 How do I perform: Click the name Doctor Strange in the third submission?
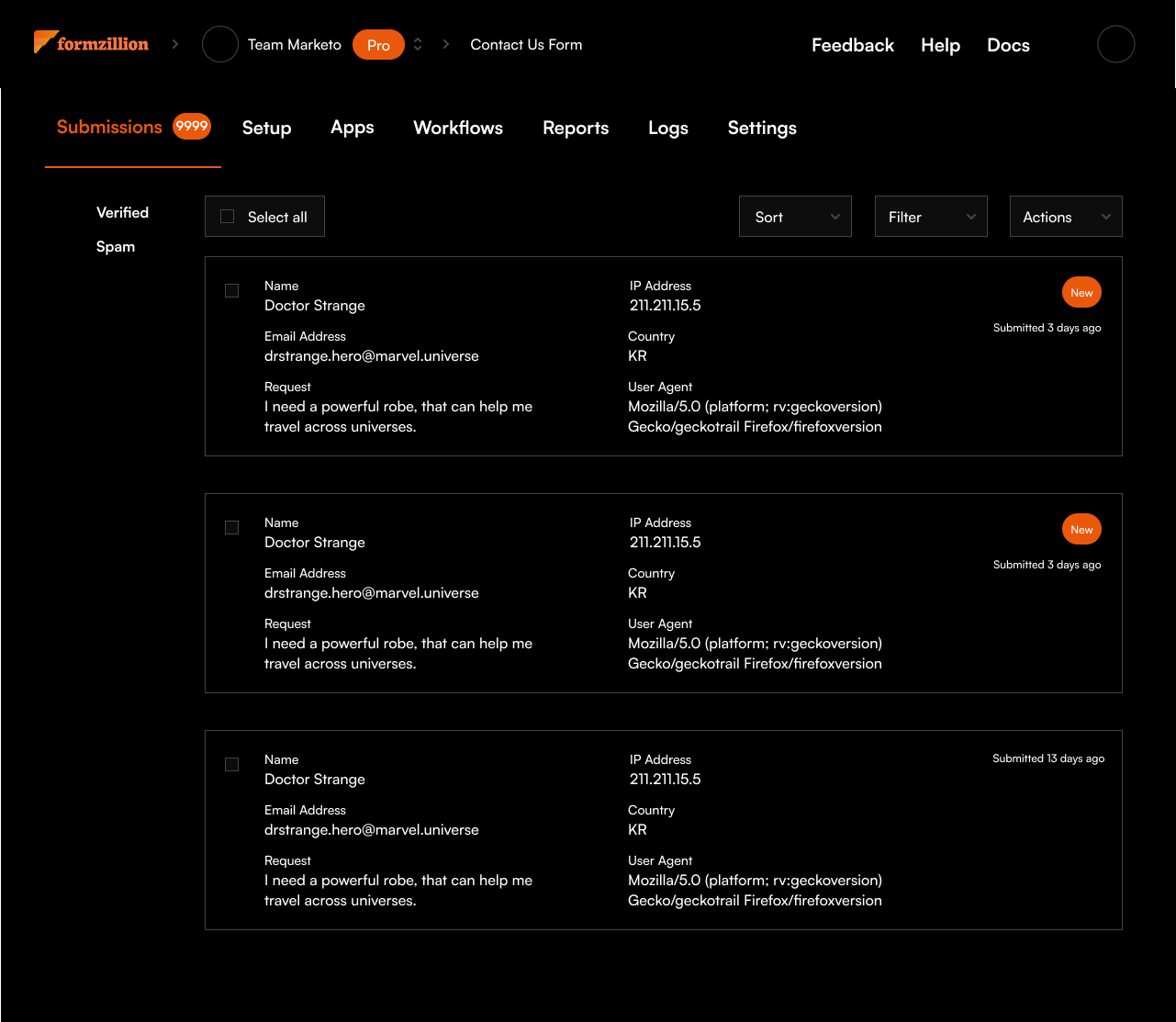(x=315, y=779)
